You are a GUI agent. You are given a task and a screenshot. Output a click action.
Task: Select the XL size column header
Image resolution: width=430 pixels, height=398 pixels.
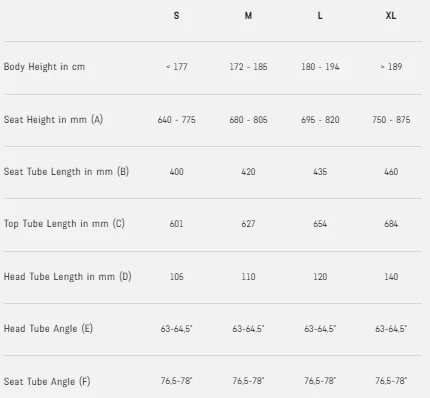pyautogui.click(x=391, y=15)
